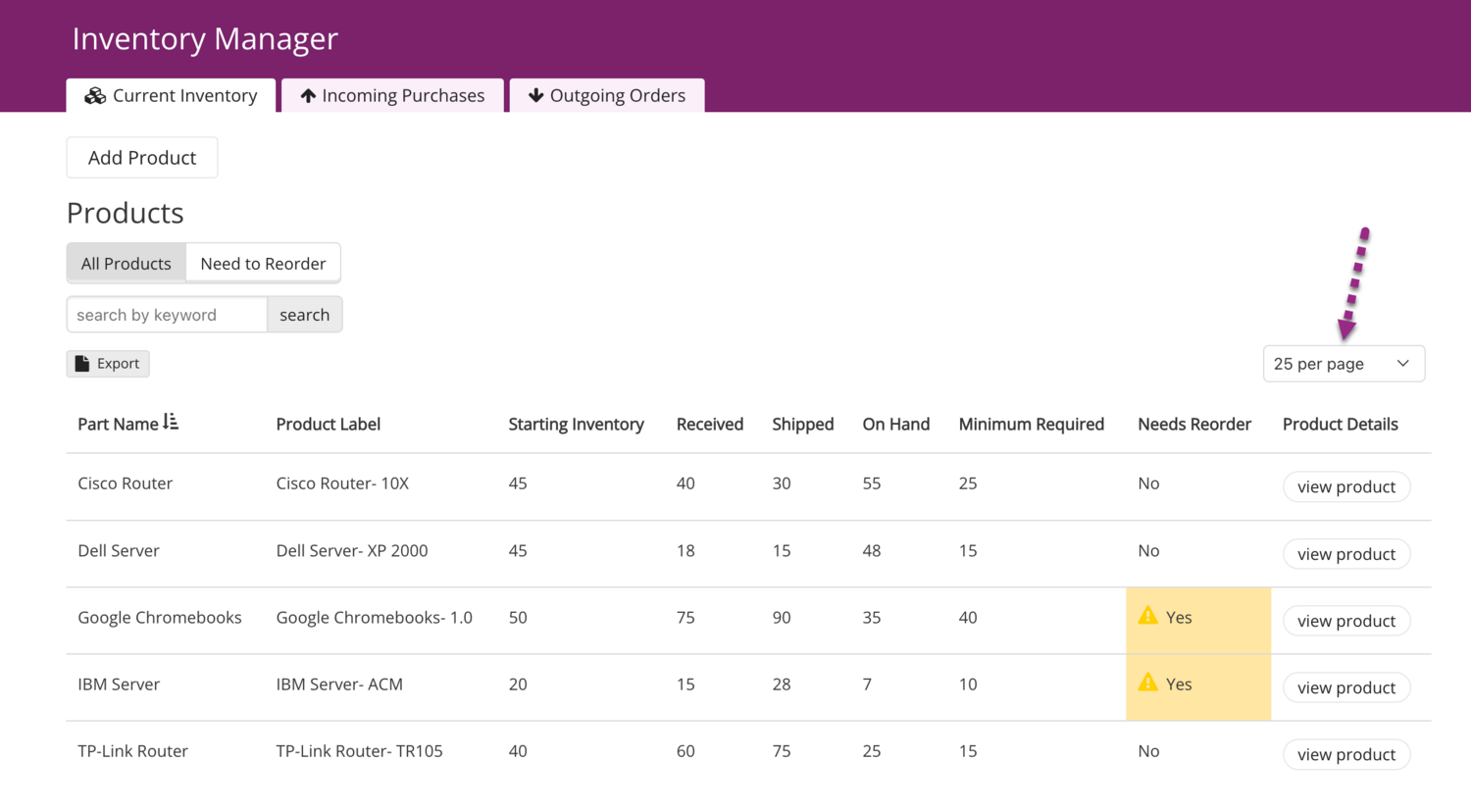The height and width of the screenshot is (812, 1471).
Task: Click the On Hand column header
Action: [895, 425]
